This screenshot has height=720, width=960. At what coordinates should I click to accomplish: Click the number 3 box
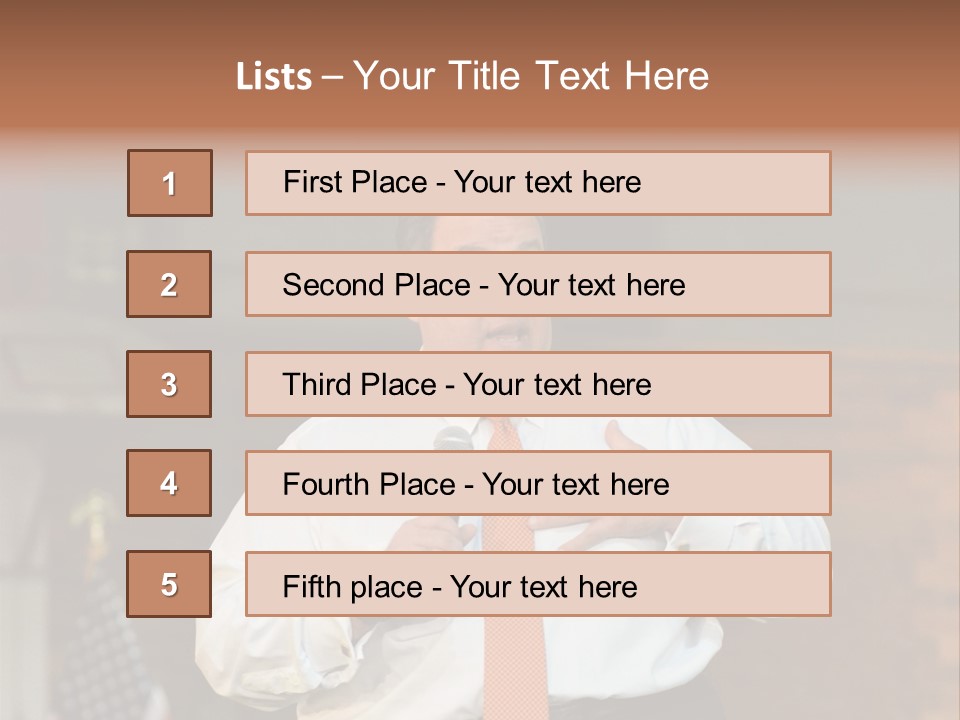pyautogui.click(x=169, y=384)
